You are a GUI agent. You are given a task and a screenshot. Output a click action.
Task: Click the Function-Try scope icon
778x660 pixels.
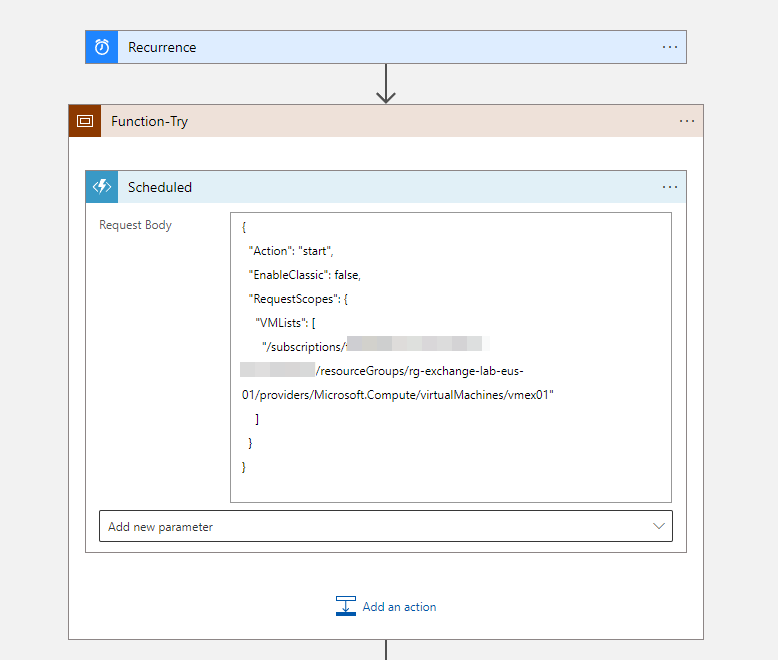pos(85,121)
